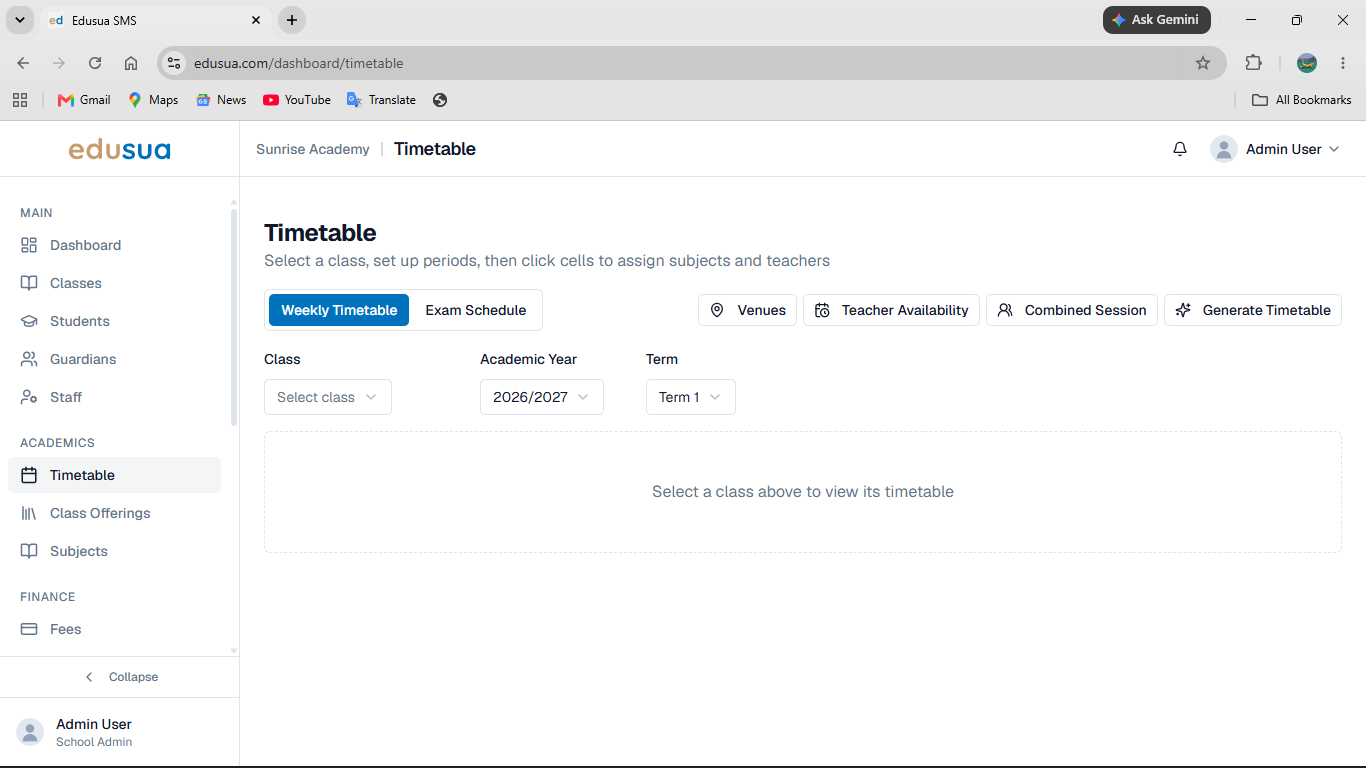Switch to the Exam Schedule tab
The height and width of the screenshot is (768, 1366).
[x=476, y=310]
